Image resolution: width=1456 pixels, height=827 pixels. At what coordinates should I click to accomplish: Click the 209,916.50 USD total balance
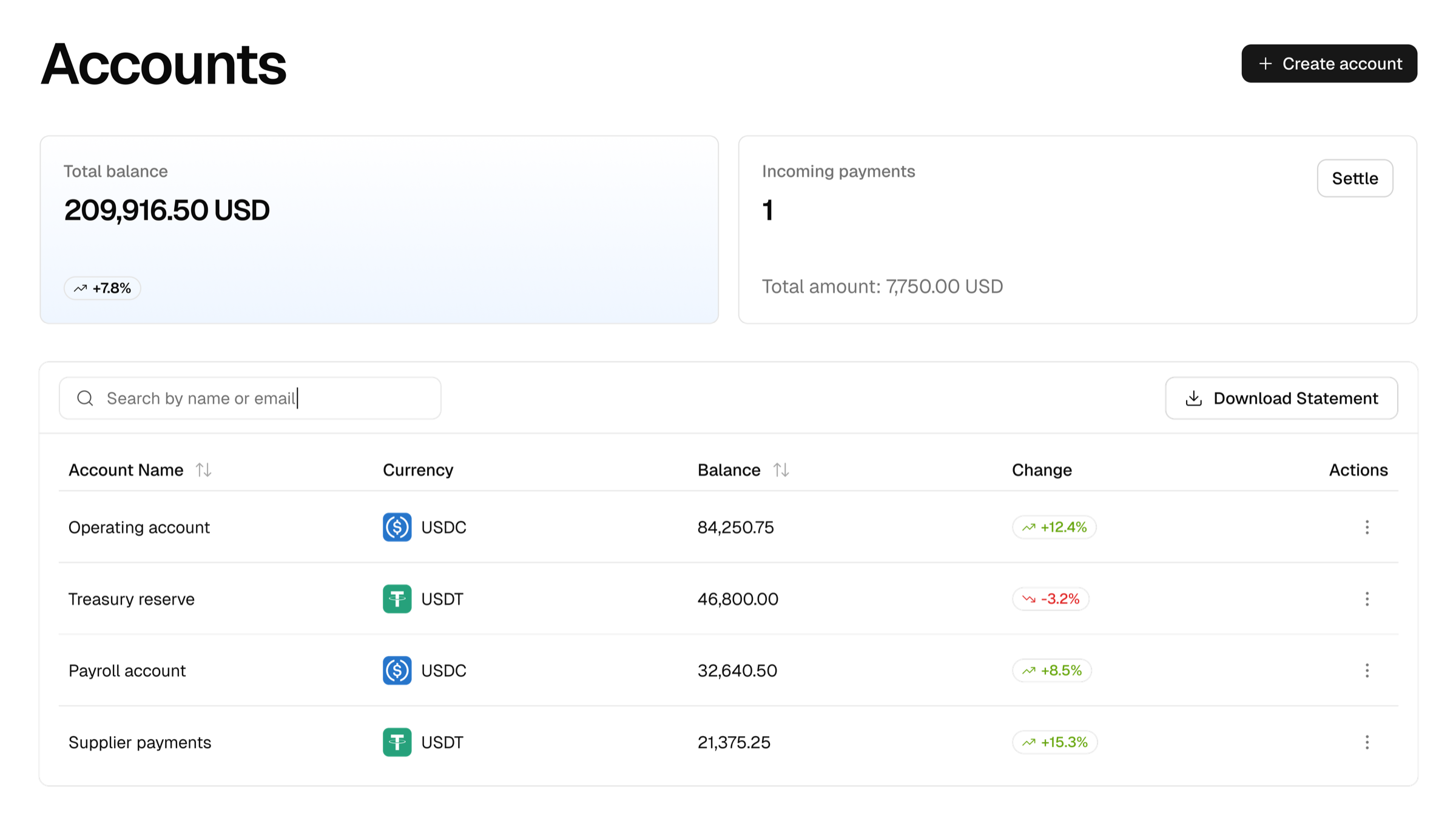point(167,210)
